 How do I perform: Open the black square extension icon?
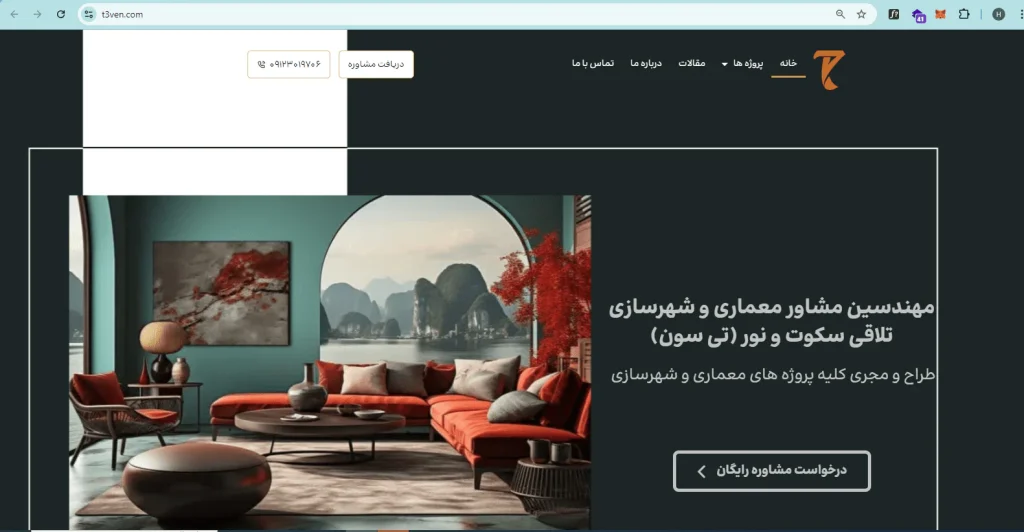coord(894,14)
